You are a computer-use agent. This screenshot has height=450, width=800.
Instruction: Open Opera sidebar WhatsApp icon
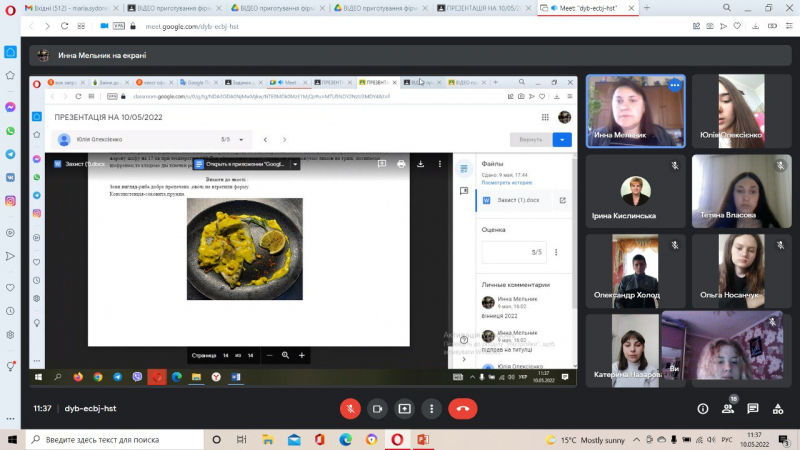tap(10, 131)
